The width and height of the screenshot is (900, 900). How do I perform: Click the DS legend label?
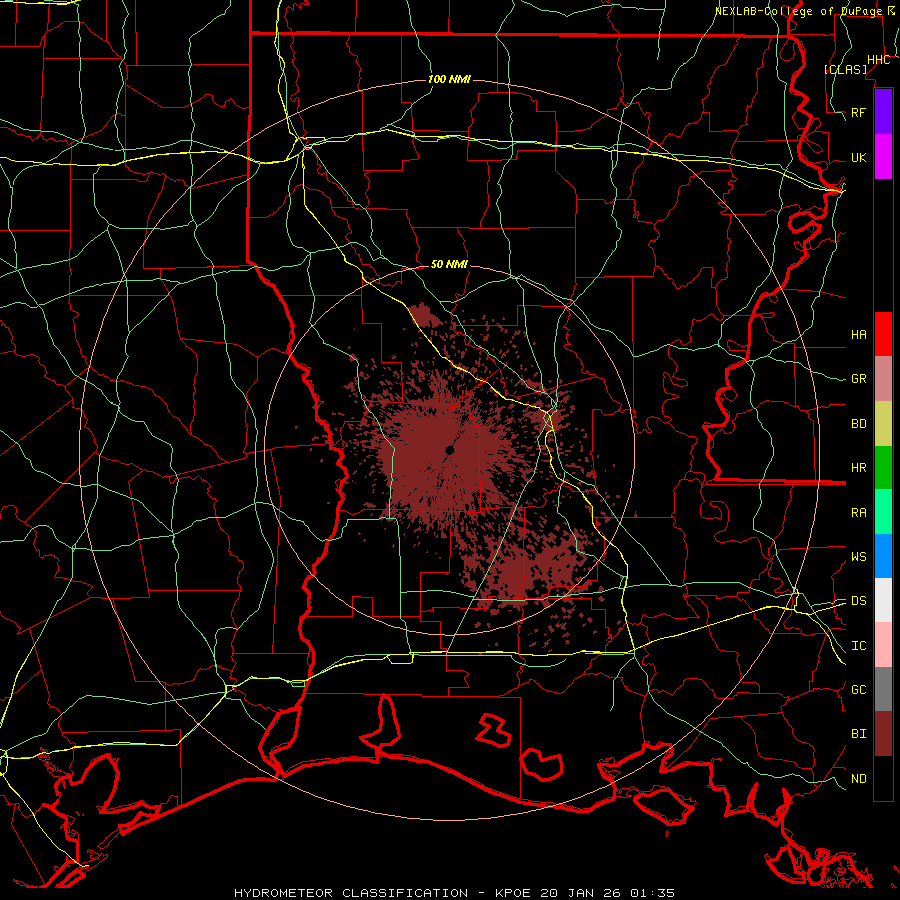coord(859,601)
